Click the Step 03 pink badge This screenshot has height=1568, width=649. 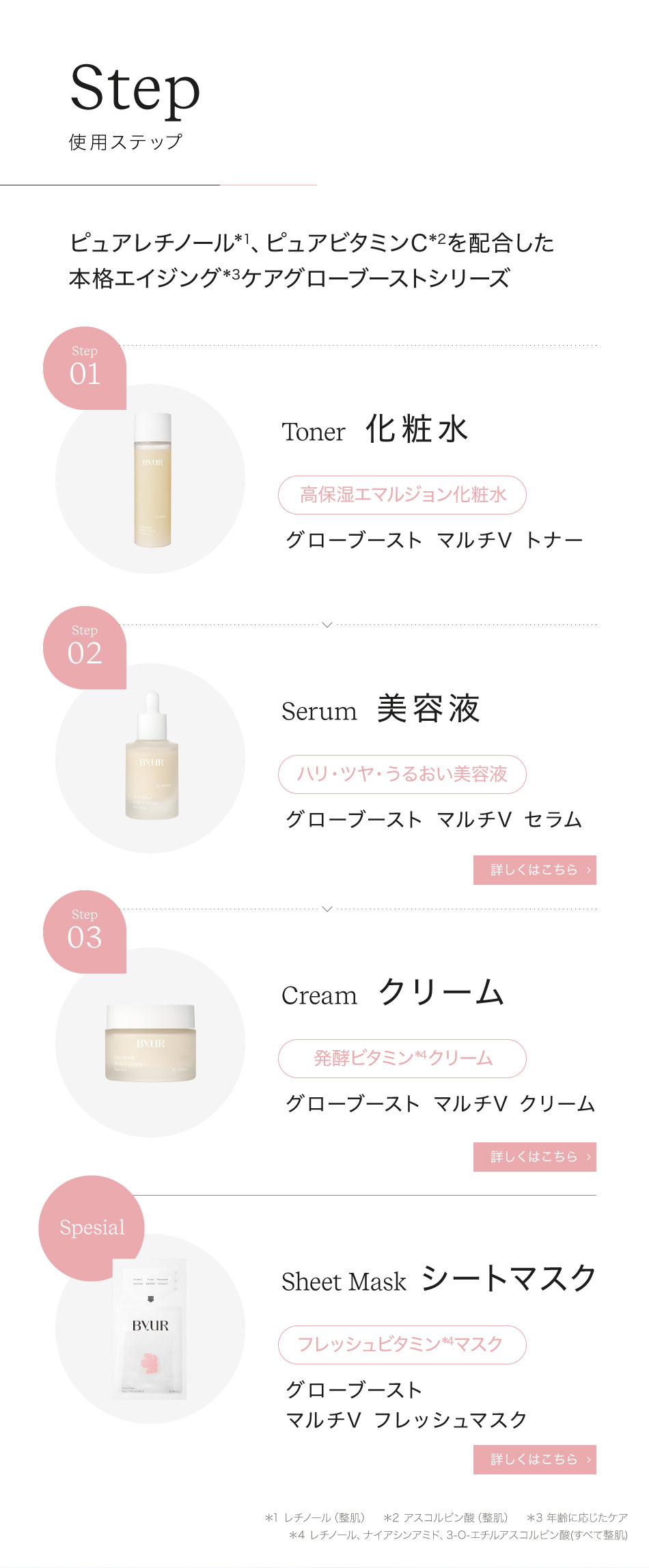coord(85,932)
